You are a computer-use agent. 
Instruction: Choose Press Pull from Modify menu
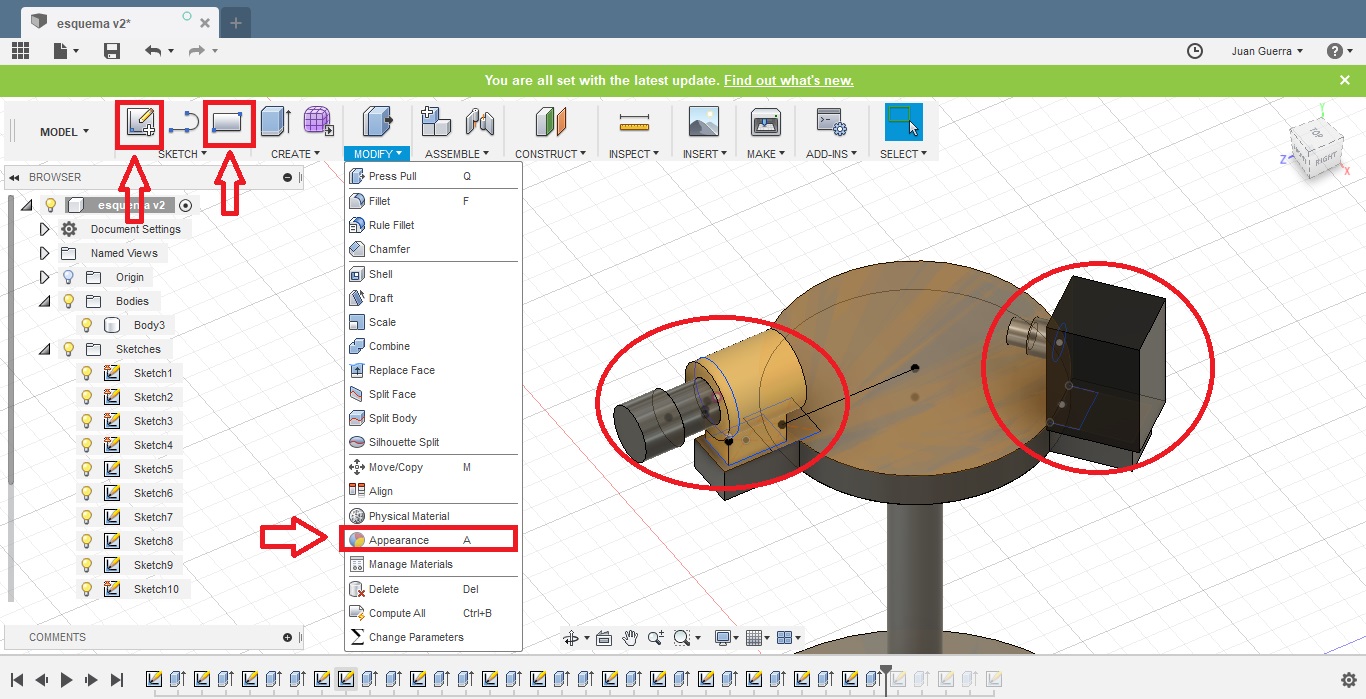pos(432,176)
